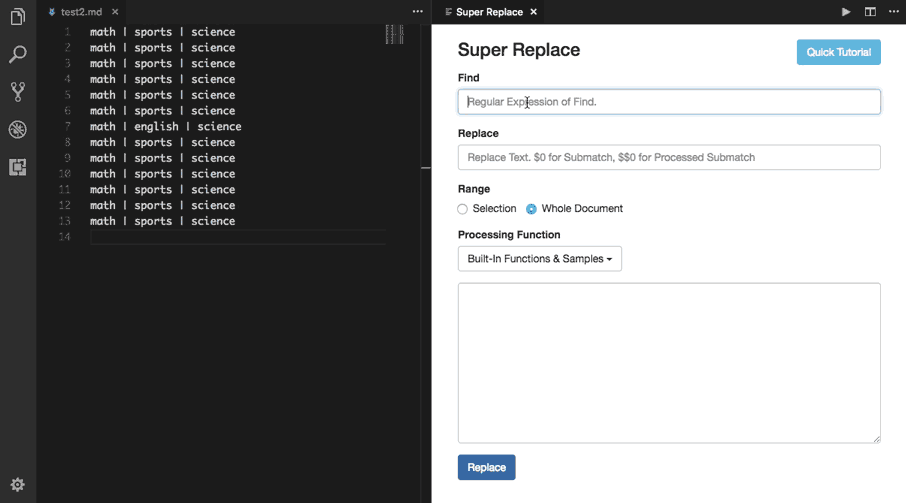Screen dimensions: 906x503
Task: Open the Quick Tutorial
Action: coord(838,52)
